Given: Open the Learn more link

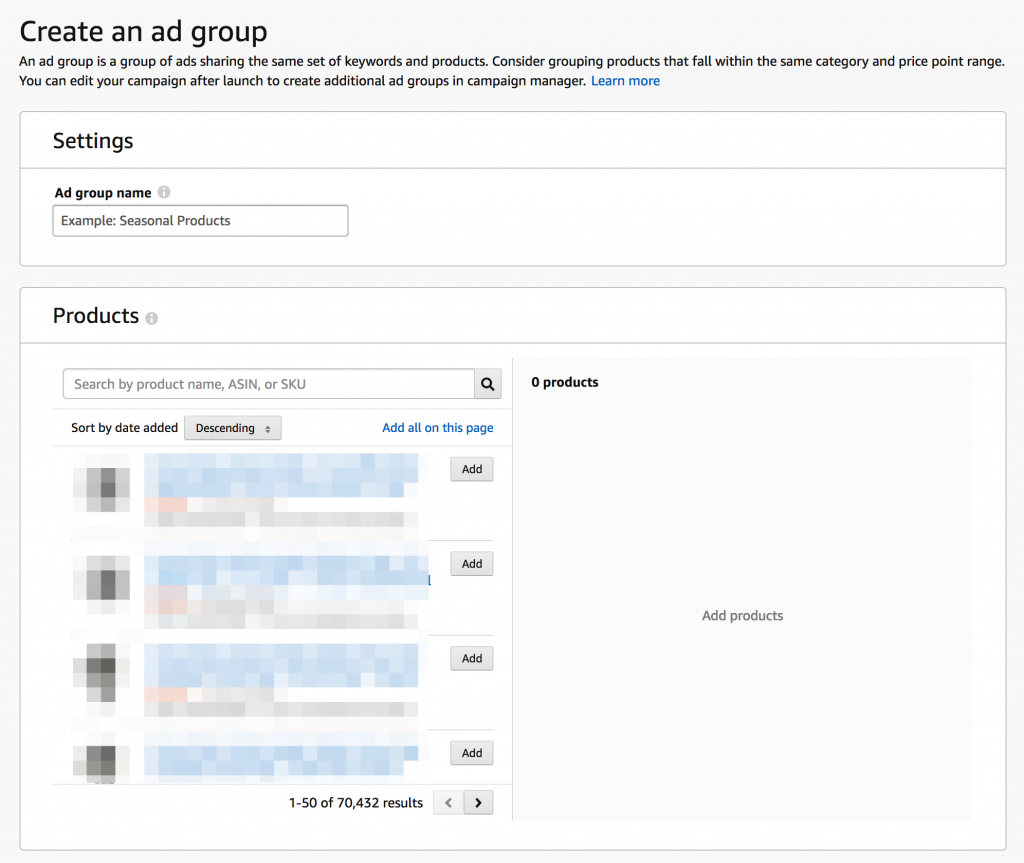Looking at the screenshot, I should [625, 81].
